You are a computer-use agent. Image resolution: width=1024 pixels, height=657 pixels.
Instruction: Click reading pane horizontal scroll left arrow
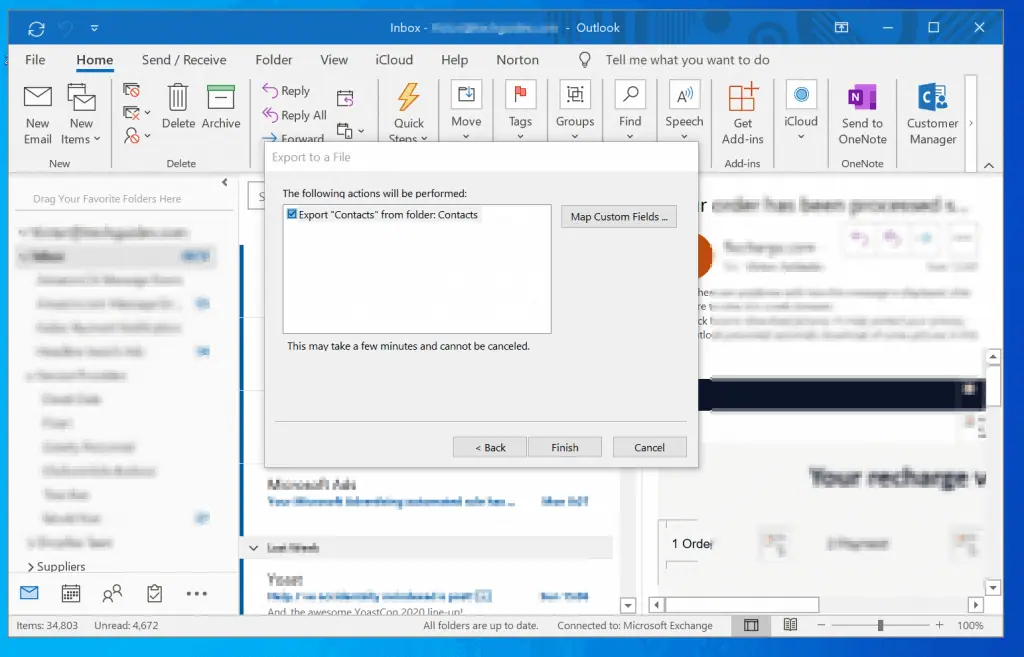pyautogui.click(x=656, y=605)
